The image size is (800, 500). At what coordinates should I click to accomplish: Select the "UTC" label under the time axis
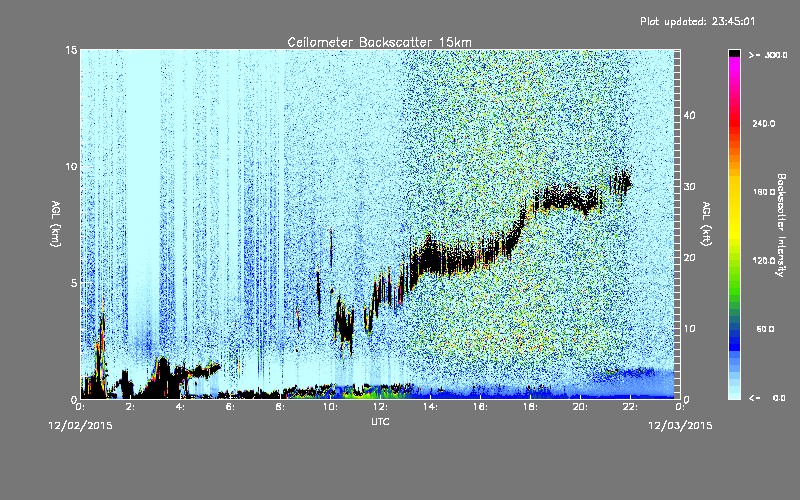click(380, 421)
